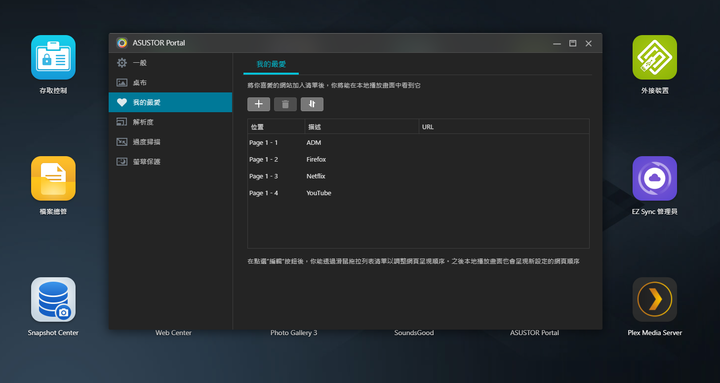
Task: Close the ASUSTOR Portal window
Action: coord(589,43)
